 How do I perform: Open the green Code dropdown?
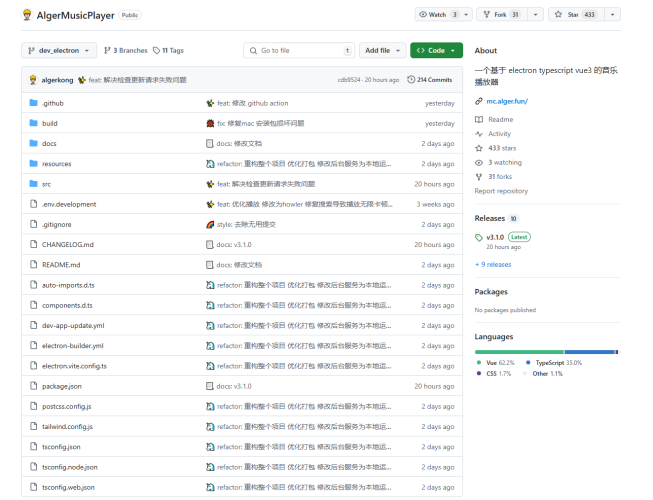(x=436, y=50)
